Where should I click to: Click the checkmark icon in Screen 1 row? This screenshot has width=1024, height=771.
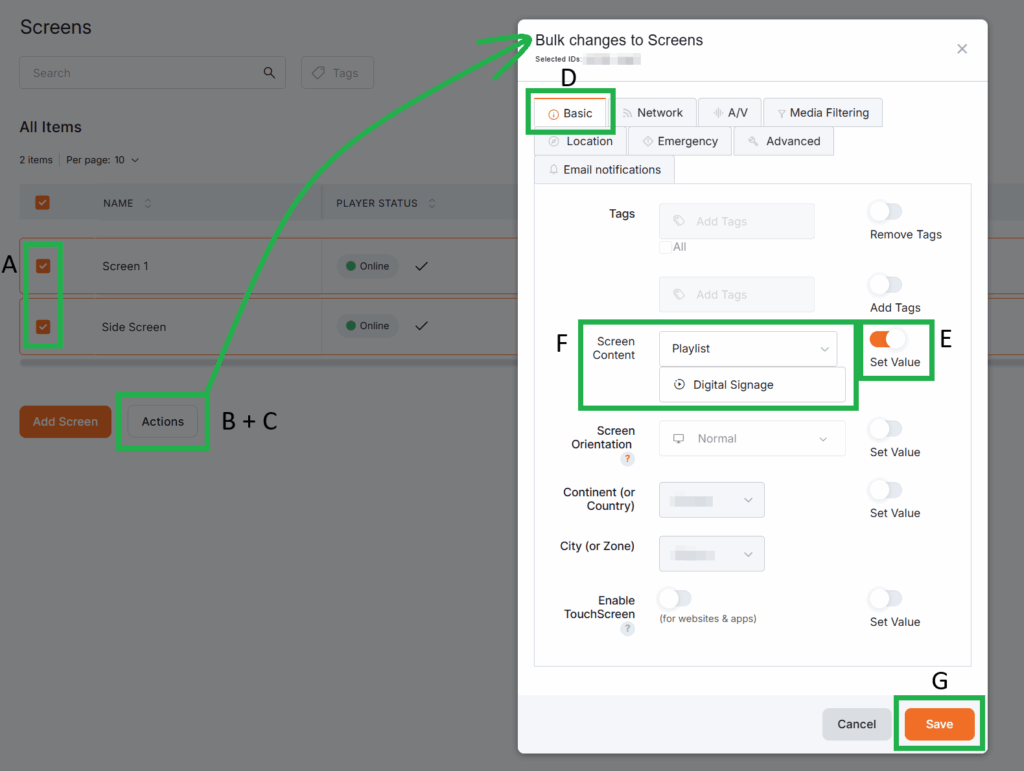point(421,266)
